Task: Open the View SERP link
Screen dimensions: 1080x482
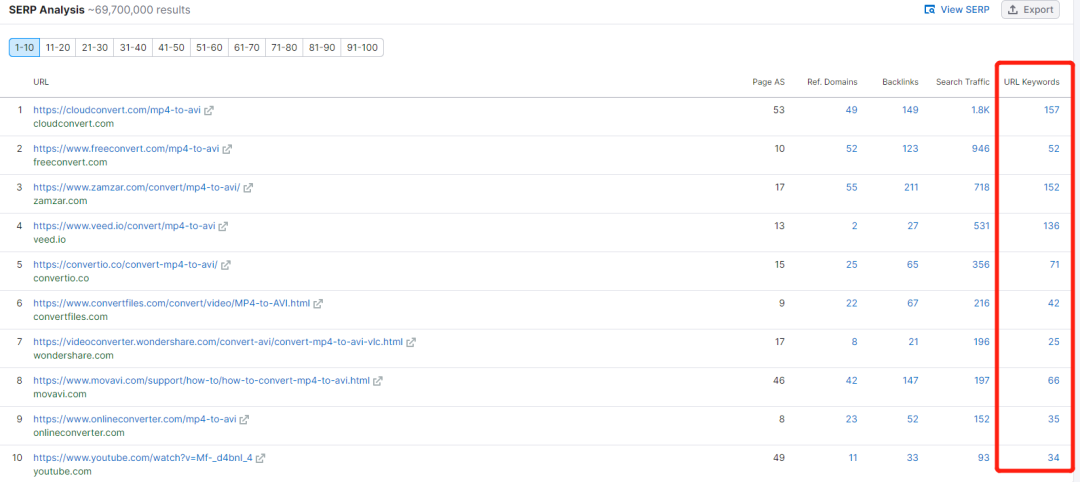Action: tap(956, 10)
